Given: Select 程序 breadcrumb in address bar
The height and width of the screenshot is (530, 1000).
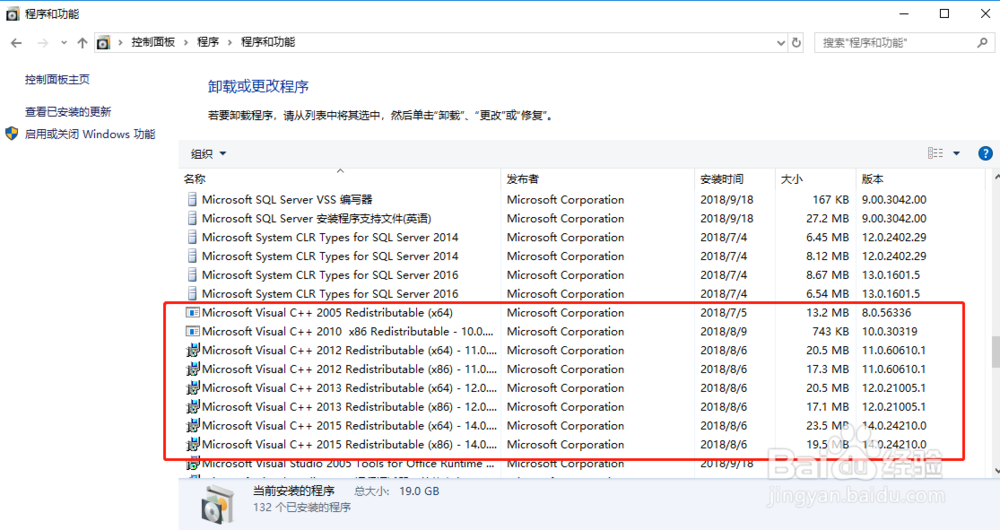Looking at the screenshot, I should coord(208,42).
